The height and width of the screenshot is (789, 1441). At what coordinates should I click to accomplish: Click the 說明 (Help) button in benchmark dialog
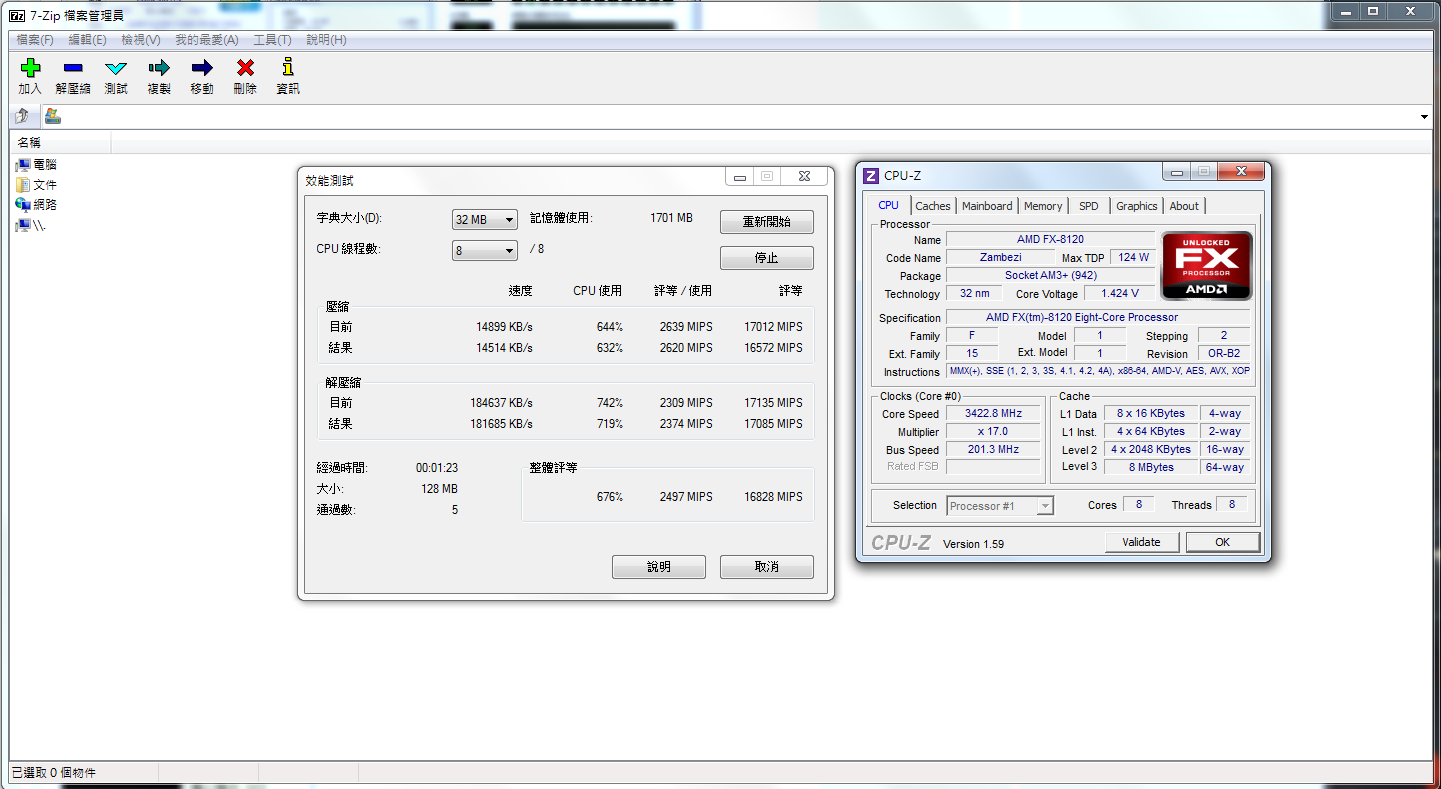(x=659, y=567)
